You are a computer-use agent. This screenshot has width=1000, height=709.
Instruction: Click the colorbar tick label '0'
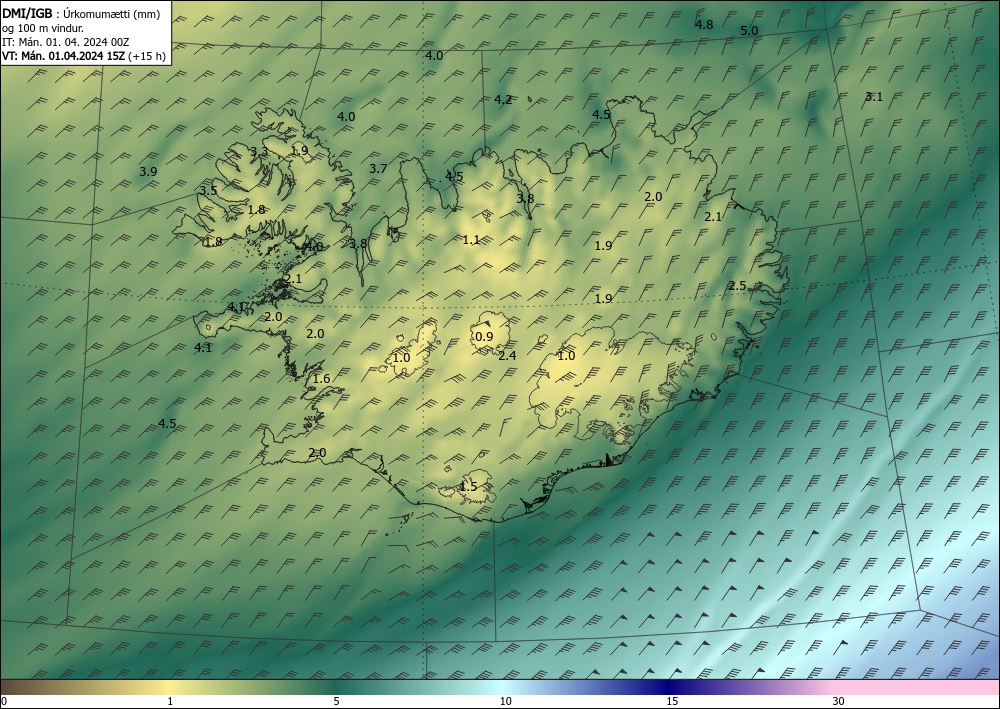click(x=4, y=702)
